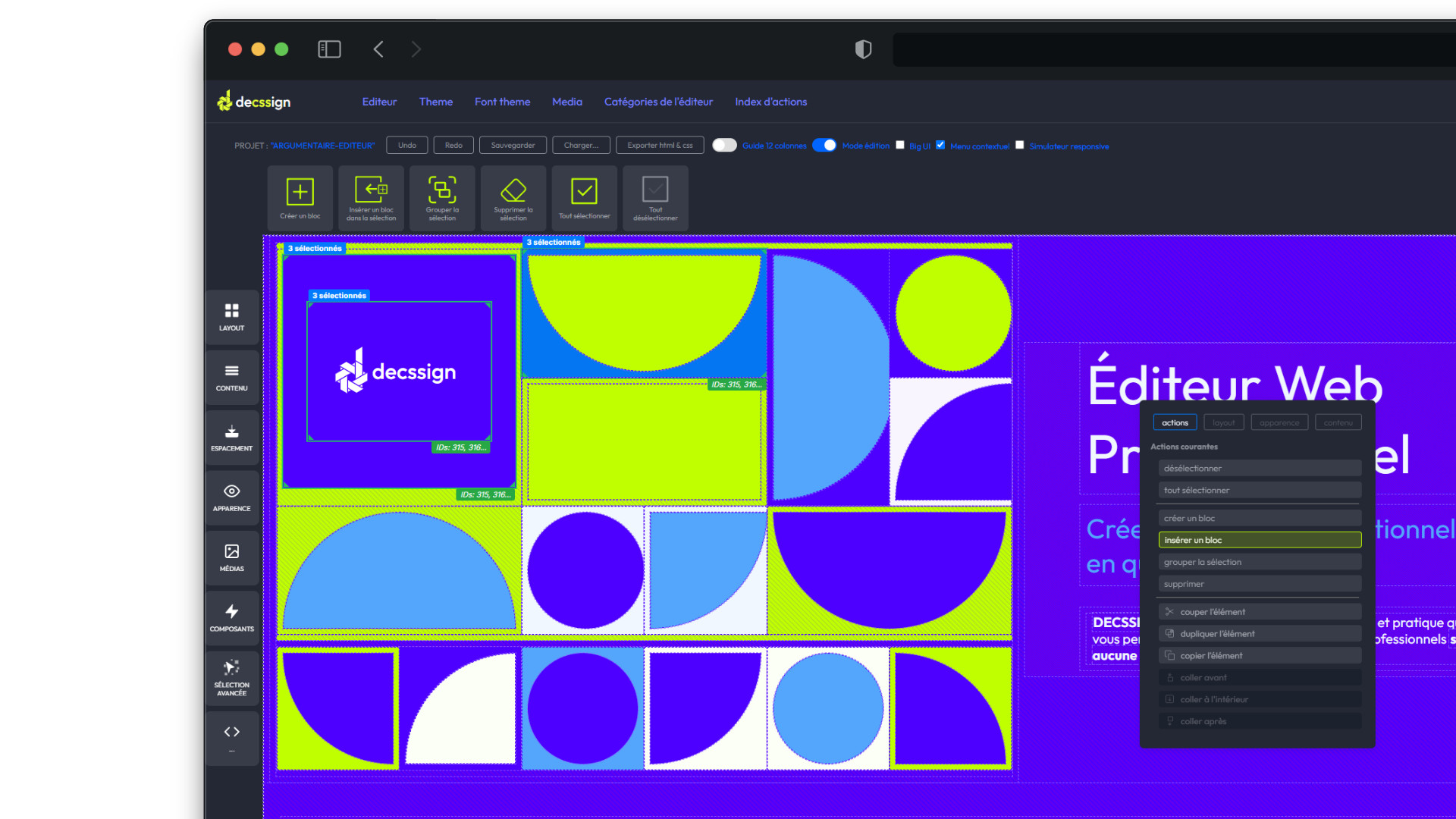Click Exporter html & css button

pos(660,145)
